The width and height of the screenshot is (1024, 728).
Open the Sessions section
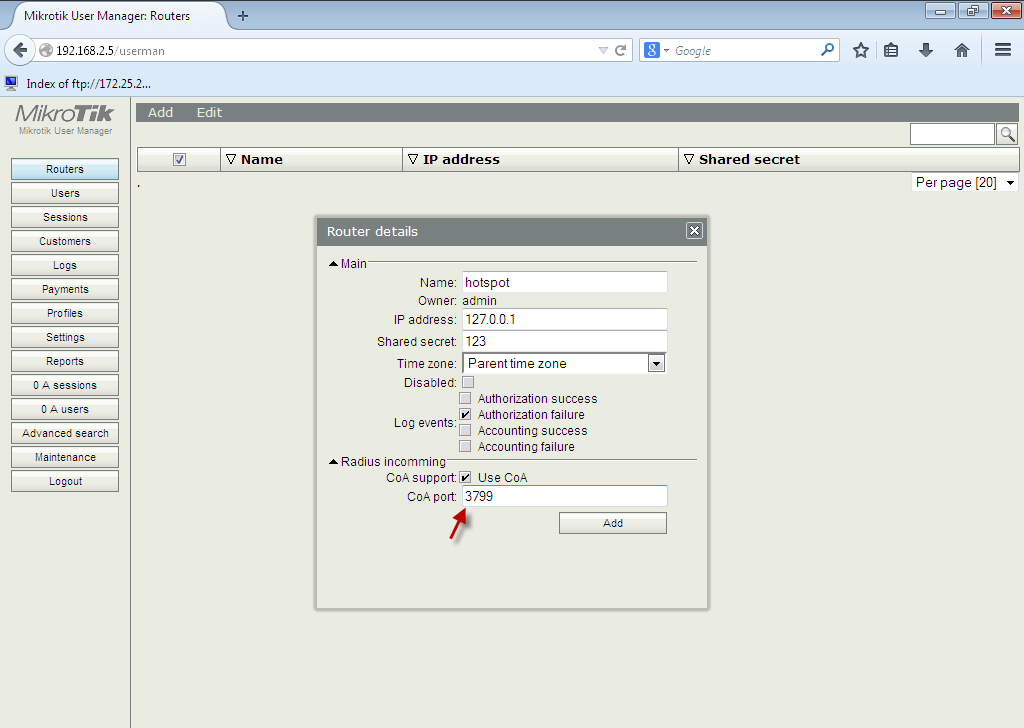[65, 217]
